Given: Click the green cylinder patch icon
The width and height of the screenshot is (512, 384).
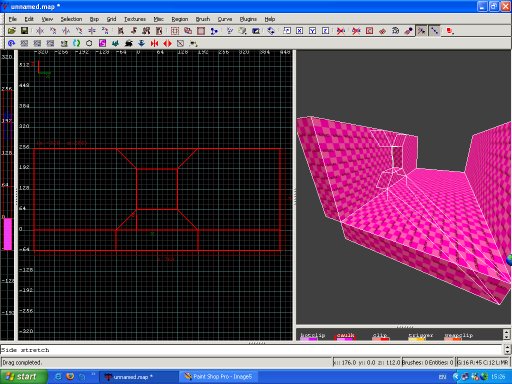Looking at the screenshot, I should [x=76, y=43].
